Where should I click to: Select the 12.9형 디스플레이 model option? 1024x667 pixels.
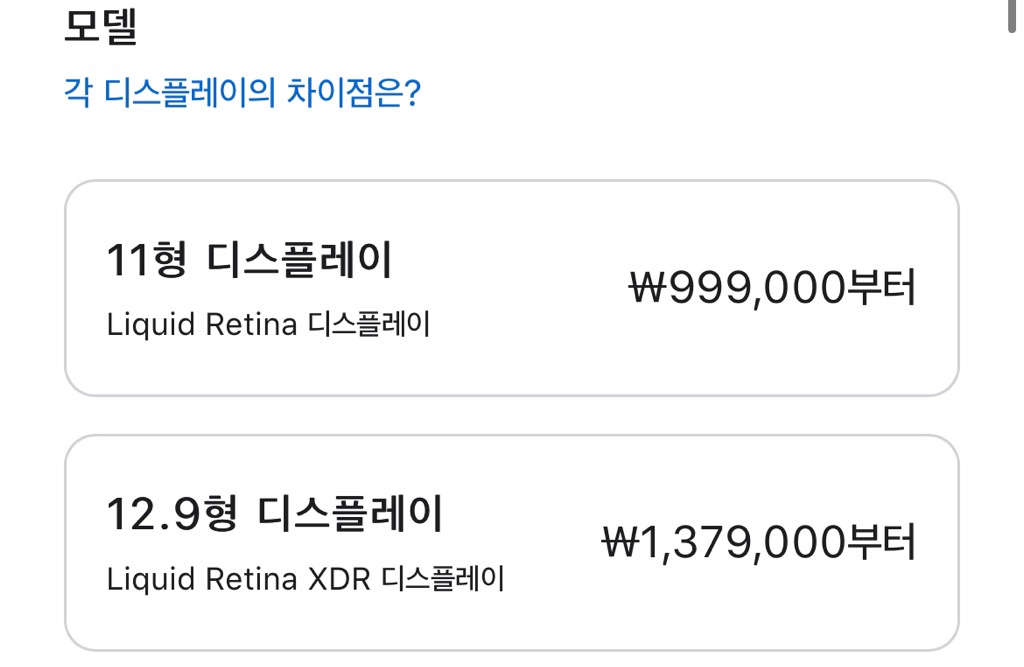pyautogui.click(x=511, y=543)
